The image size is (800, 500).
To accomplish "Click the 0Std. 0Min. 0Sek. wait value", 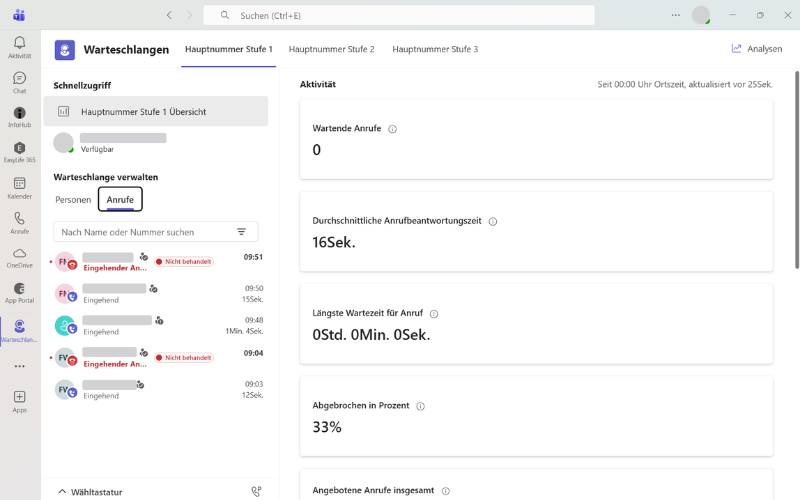I will 371,335.
